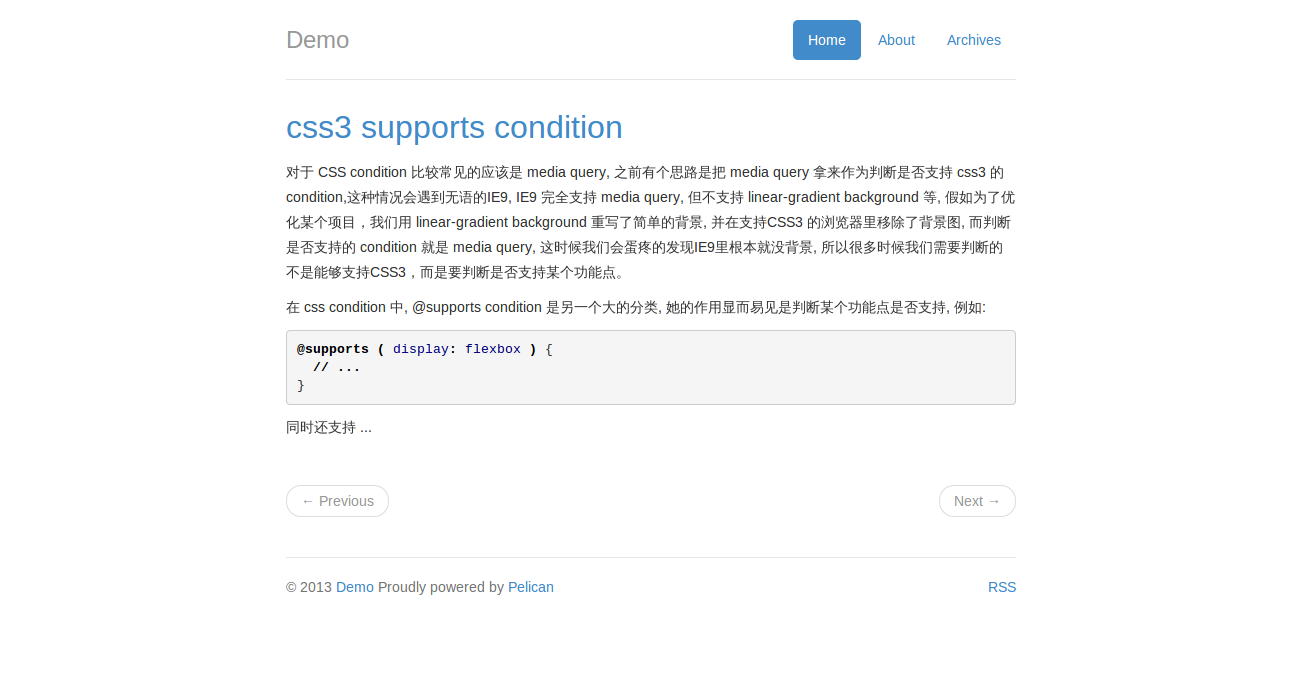Open the RSS feed link
The height and width of the screenshot is (682, 1301).
pyautogui.click(x=1002, y=587)
